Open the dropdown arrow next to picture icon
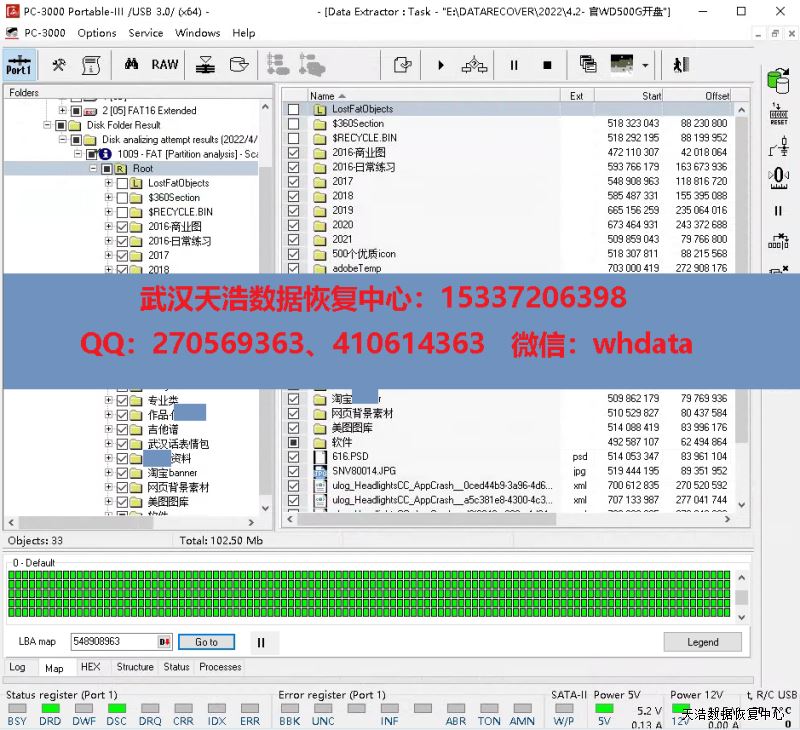This screenshot has height=730, width=800. (x=646, y=65)
